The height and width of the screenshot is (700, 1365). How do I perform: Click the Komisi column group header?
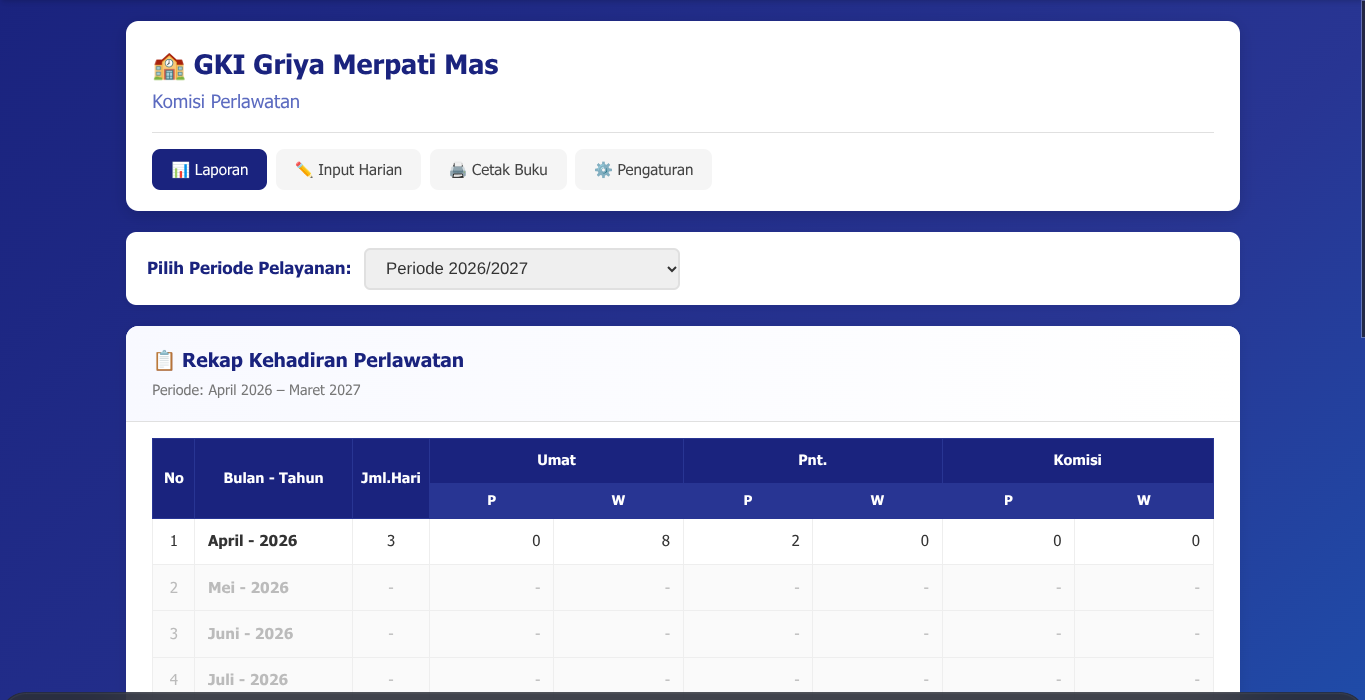click(1078, 460)
